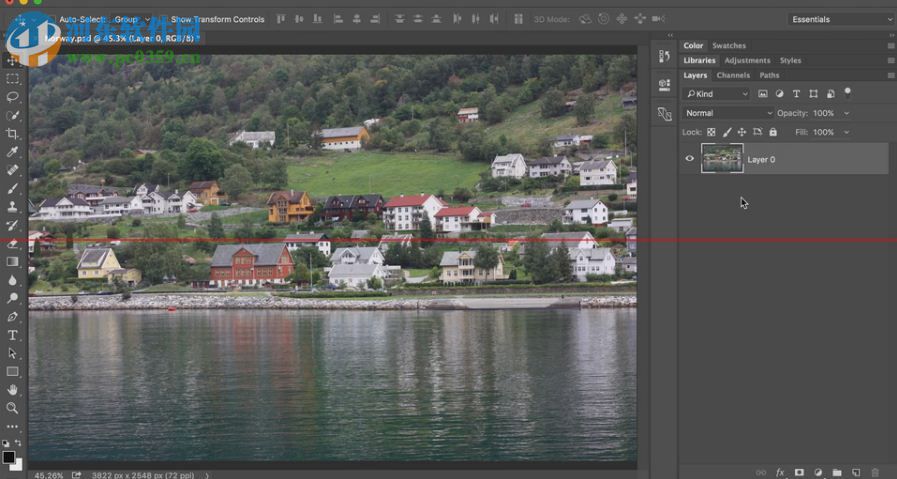Select the Dodge tool
Viewport: 897px width, 479px height.
12,298
